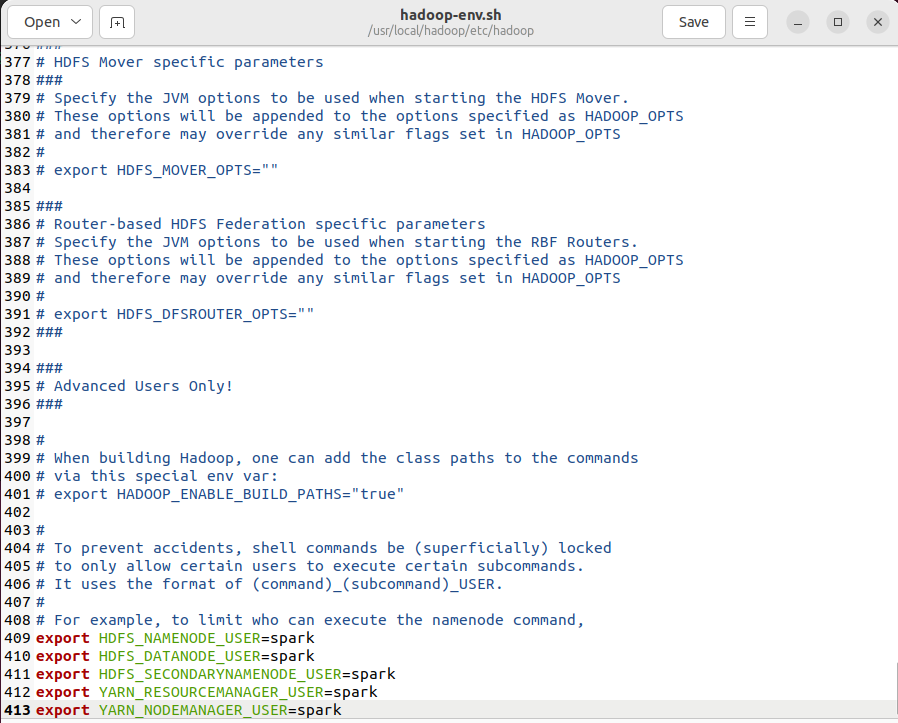Viewport: 898px width, 723px height.
Task: Click line 404 'To prevent accidents' comment
Action: 324,548
